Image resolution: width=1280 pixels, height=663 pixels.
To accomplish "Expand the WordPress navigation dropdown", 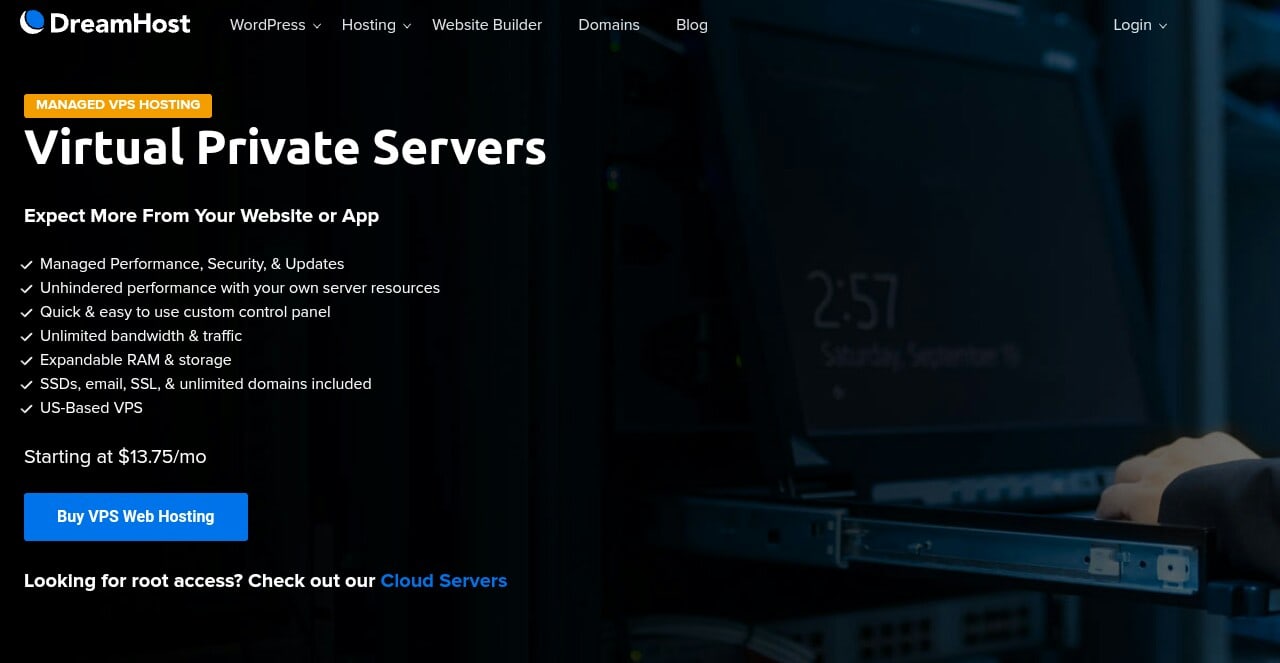I will (268, 25).
